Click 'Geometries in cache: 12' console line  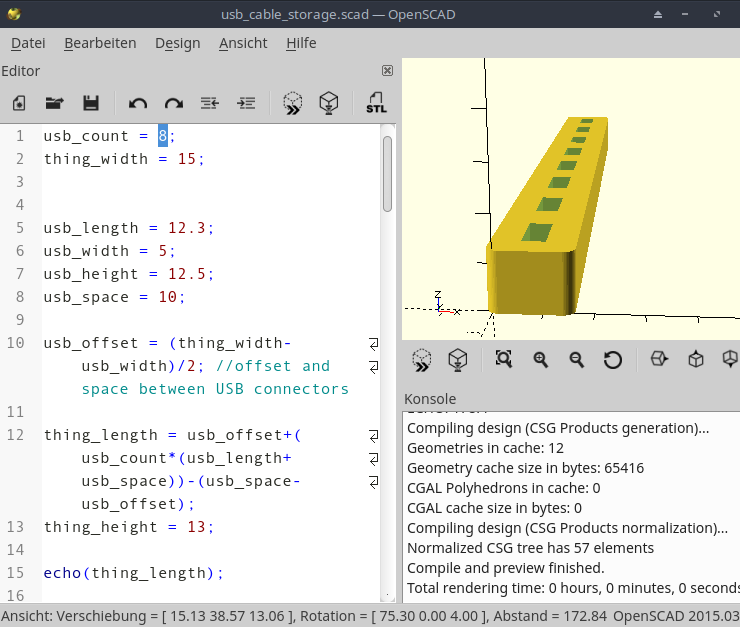coord(485,448)
